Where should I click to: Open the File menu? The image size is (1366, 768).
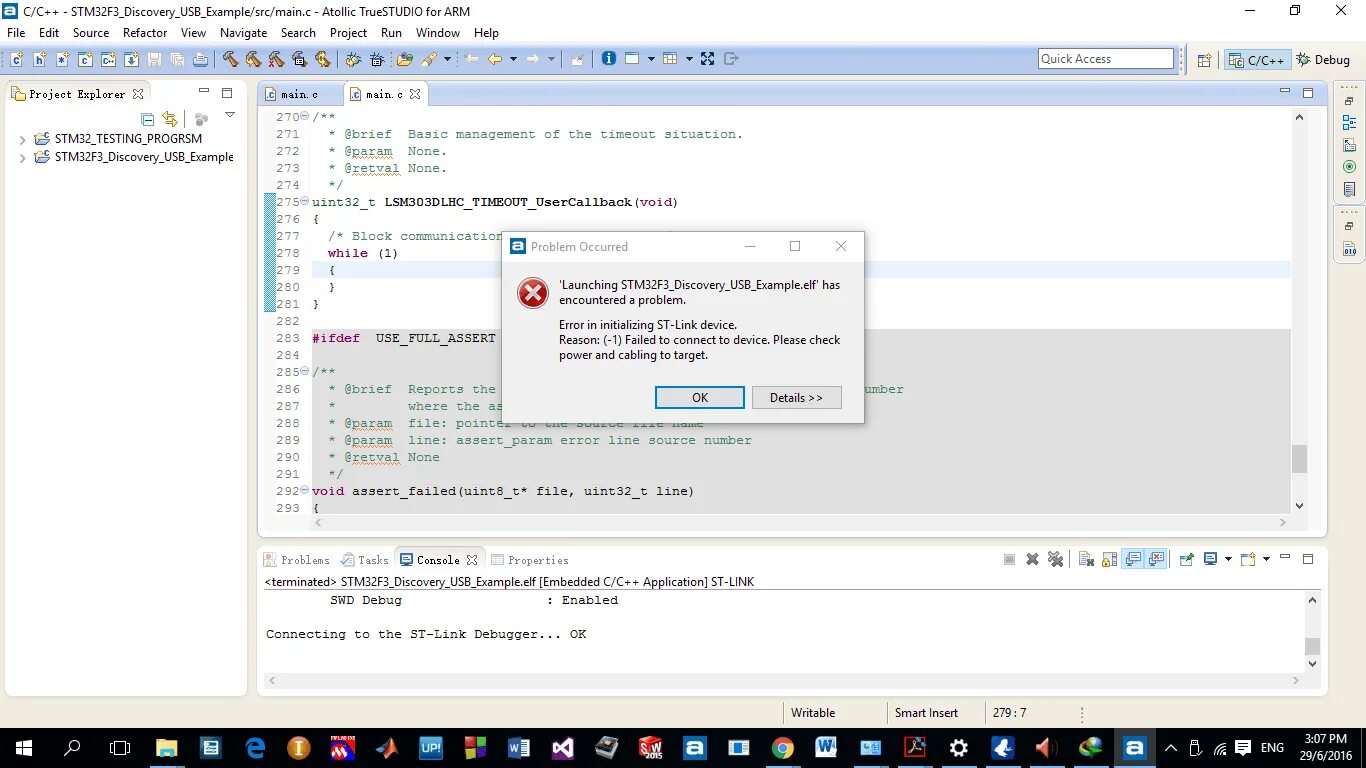16,33
